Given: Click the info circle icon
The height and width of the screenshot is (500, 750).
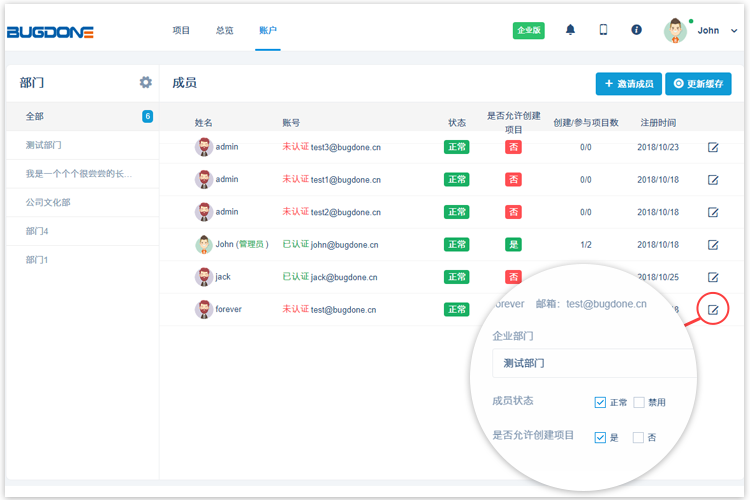Looking at the screenshot, I should 636,30.
